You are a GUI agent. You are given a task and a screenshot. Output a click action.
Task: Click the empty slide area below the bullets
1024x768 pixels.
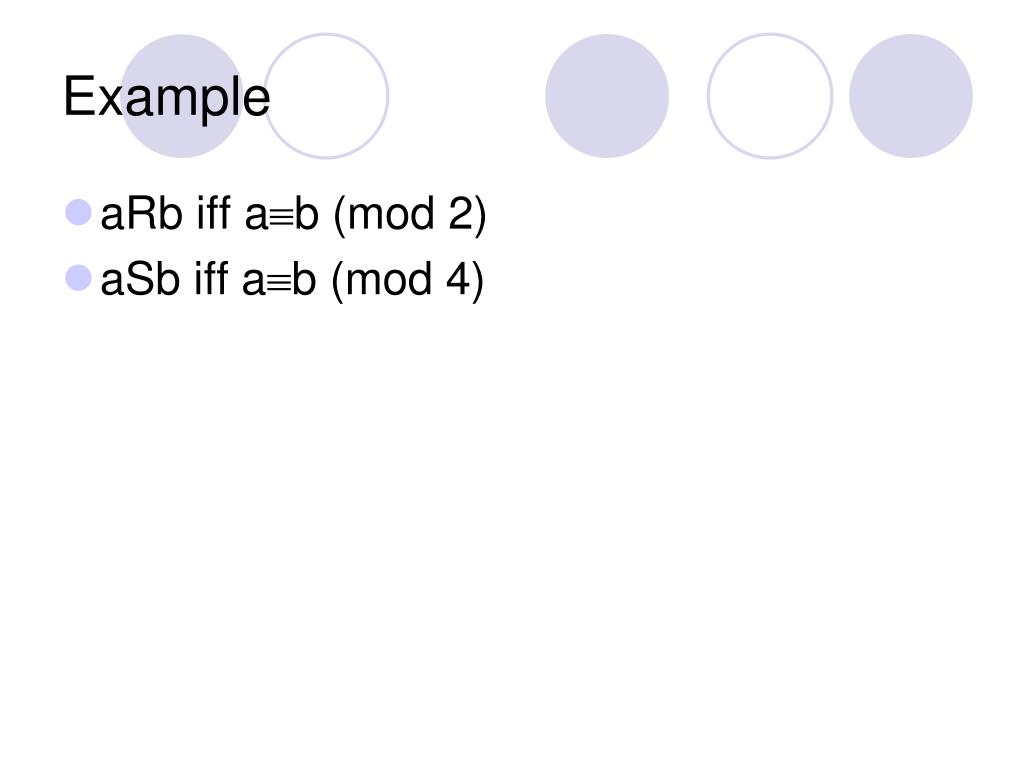coord(512,522)
